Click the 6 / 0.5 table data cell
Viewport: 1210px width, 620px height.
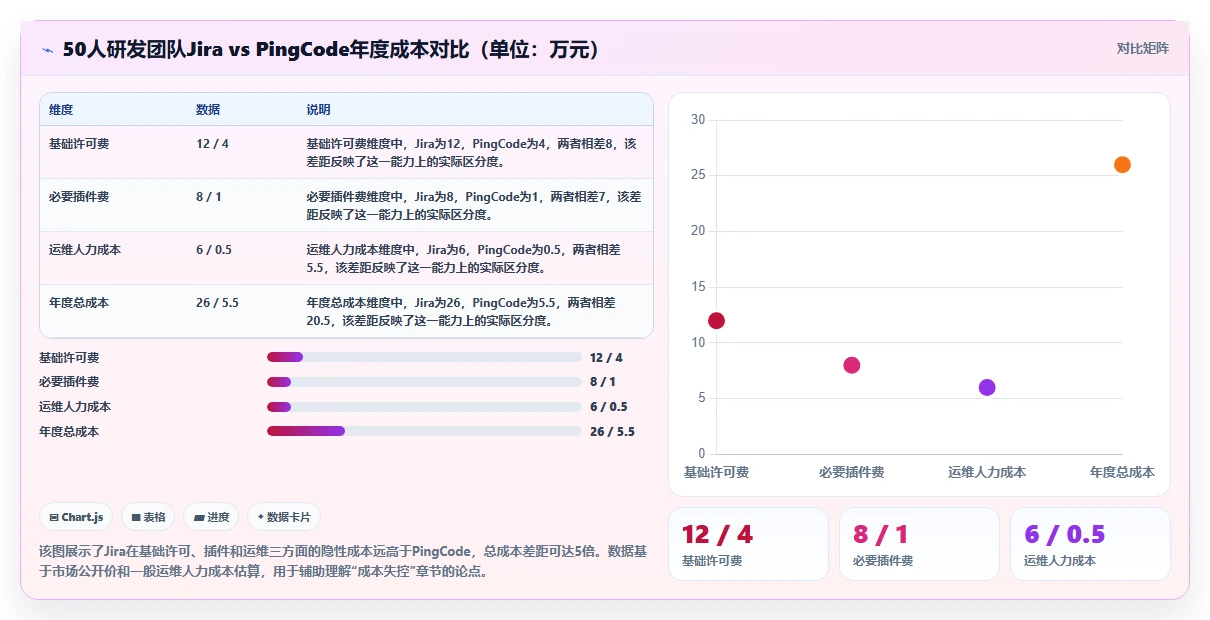click(214, 250)
